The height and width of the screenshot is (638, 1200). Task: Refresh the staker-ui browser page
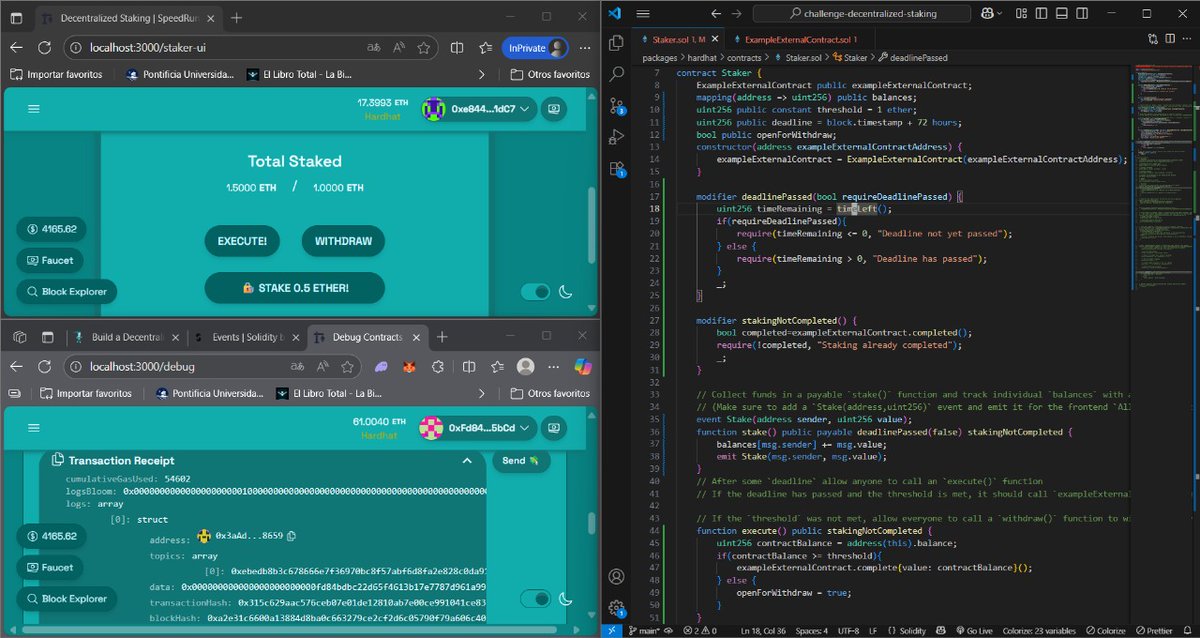coord(44,47)
